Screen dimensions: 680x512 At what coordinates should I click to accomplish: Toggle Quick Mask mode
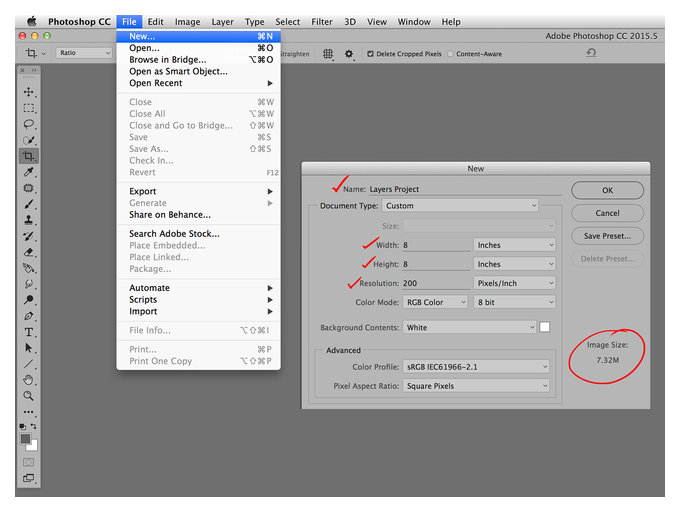(x=29, y=462)
